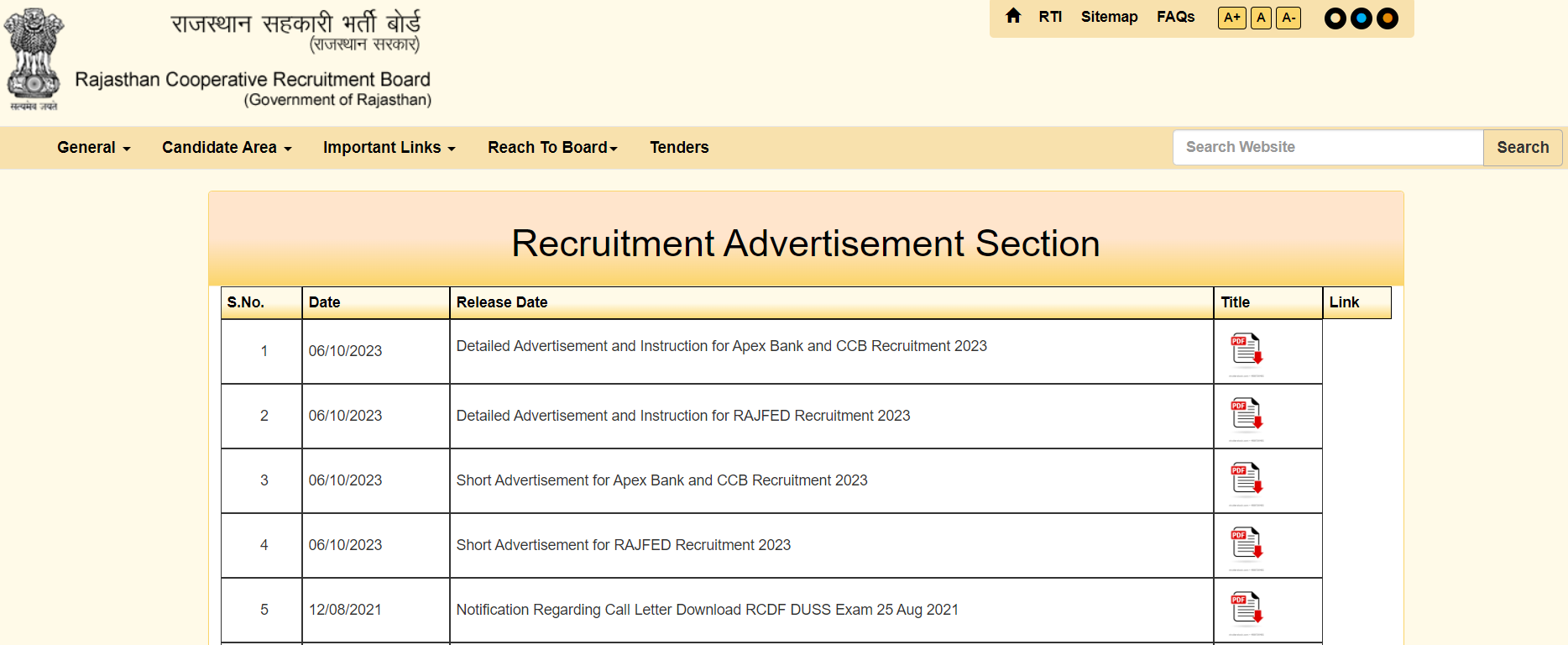The image size is (1568, 645).
Task: Select the white color theme swatch
Action: click(x=1335, y=18)
